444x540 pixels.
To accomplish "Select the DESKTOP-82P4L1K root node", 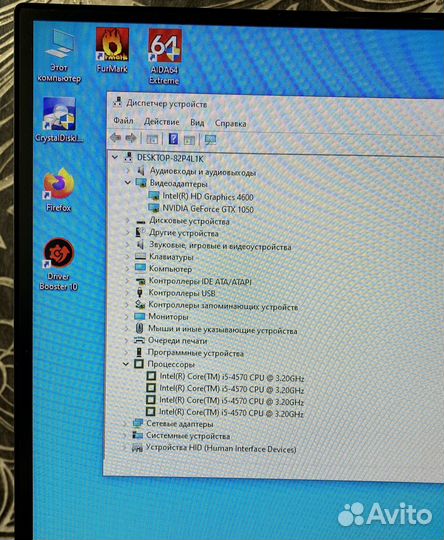I will [170, 158].
